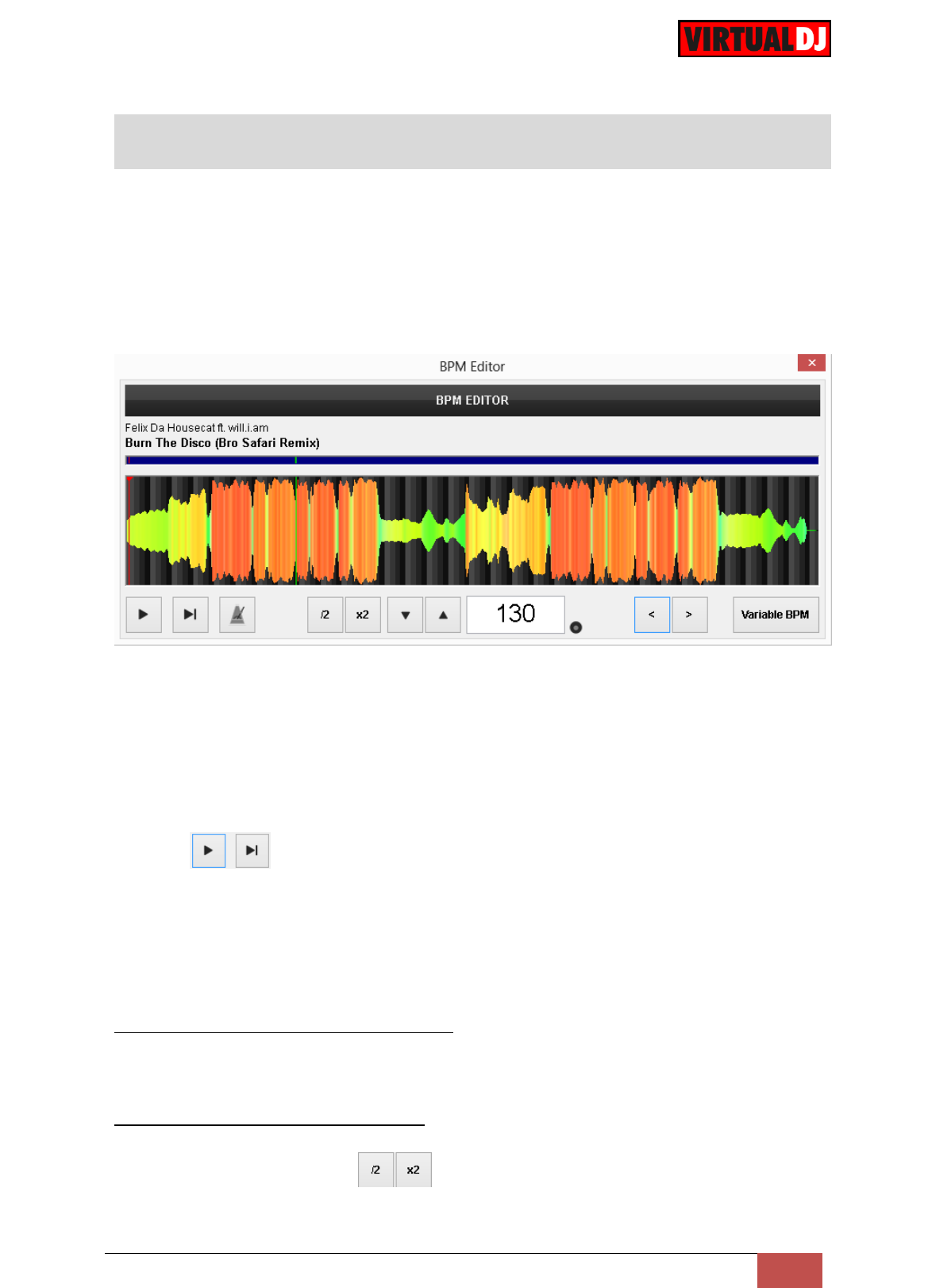Halve the BPM with /2 button
Viewport: 928px width, 1288px height.
point(325,615)
